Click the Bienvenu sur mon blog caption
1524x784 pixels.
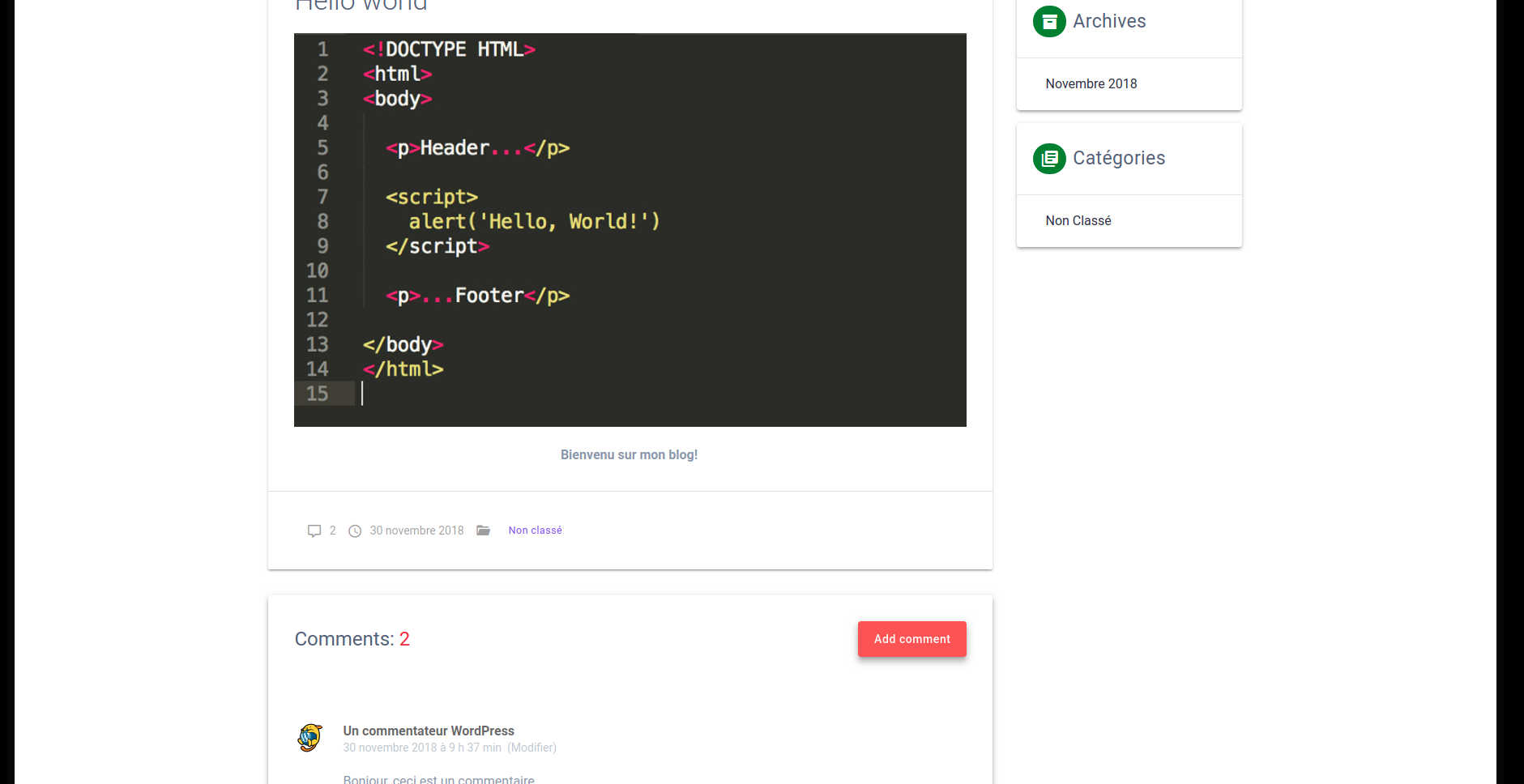629,455
